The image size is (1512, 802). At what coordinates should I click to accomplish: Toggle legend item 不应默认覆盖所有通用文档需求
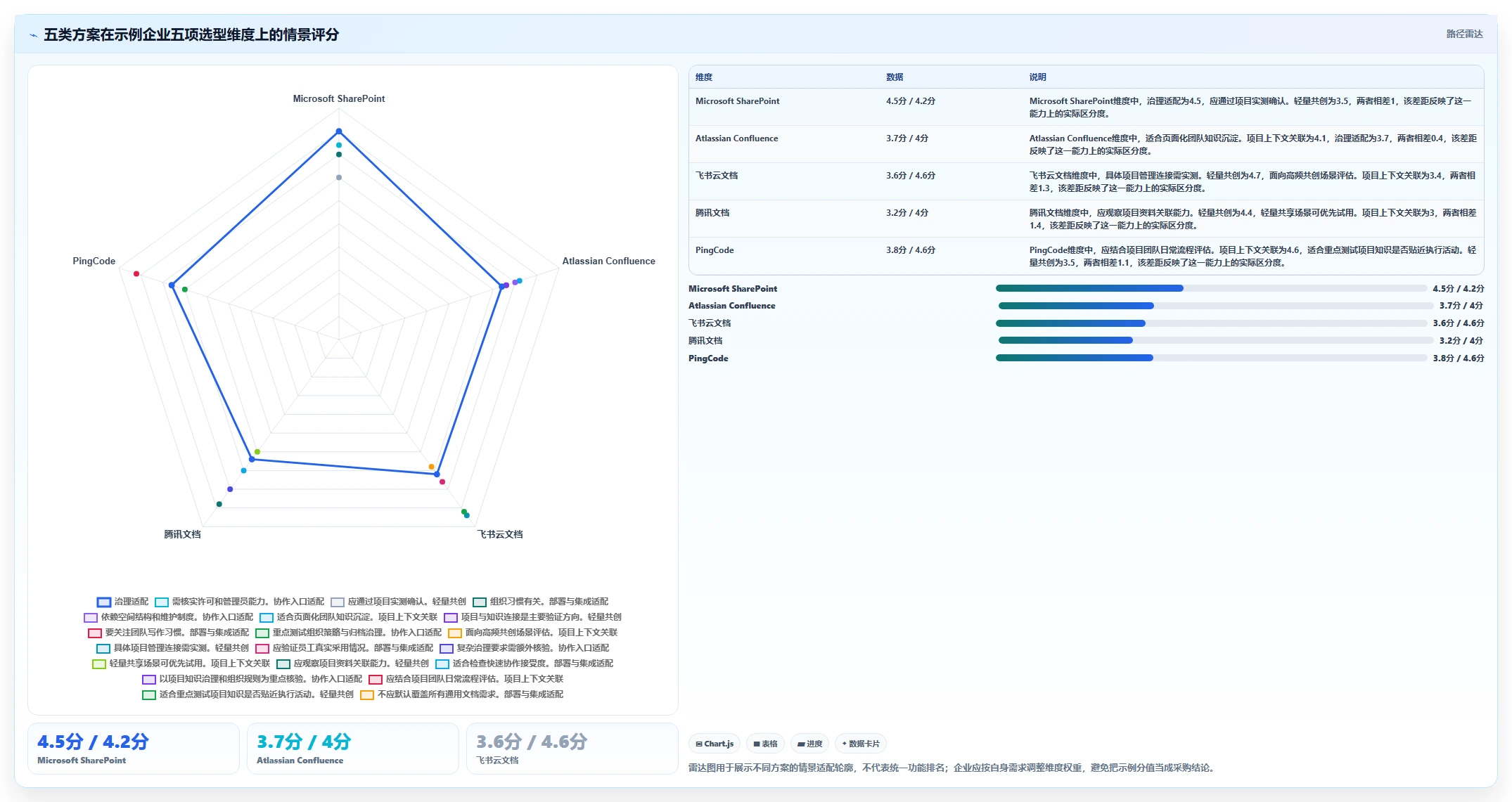(x=462, y=694)
